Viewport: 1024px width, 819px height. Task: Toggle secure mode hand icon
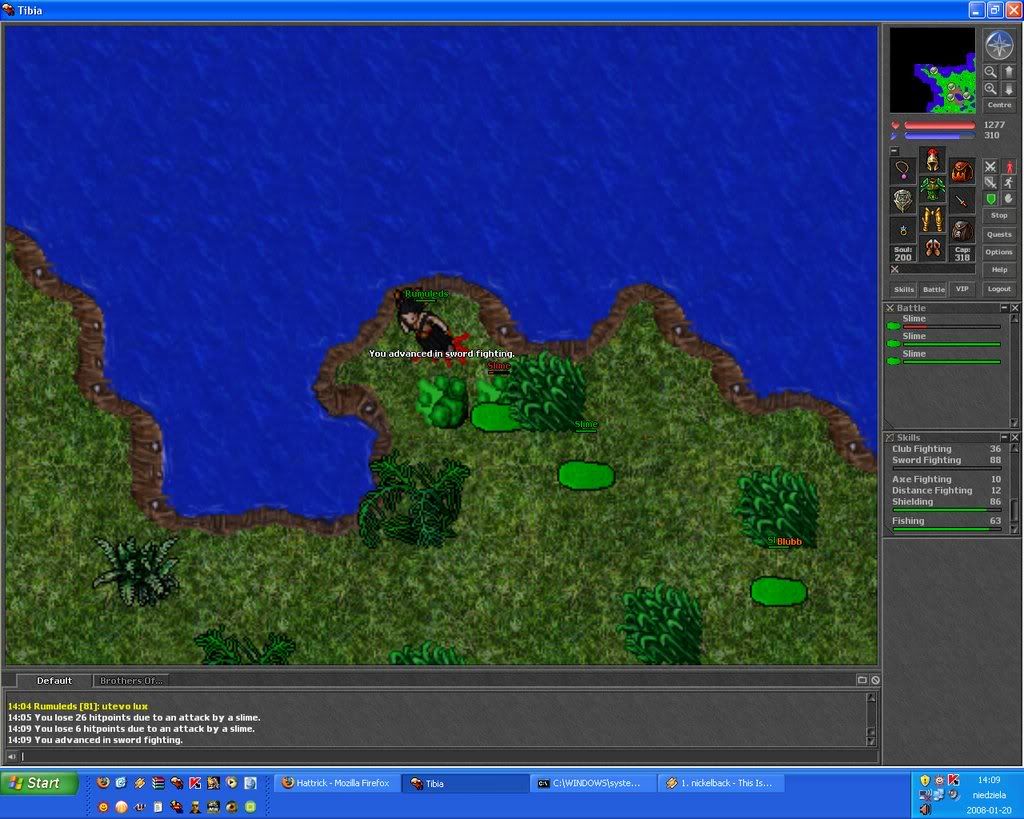[x=1009, y=199]
